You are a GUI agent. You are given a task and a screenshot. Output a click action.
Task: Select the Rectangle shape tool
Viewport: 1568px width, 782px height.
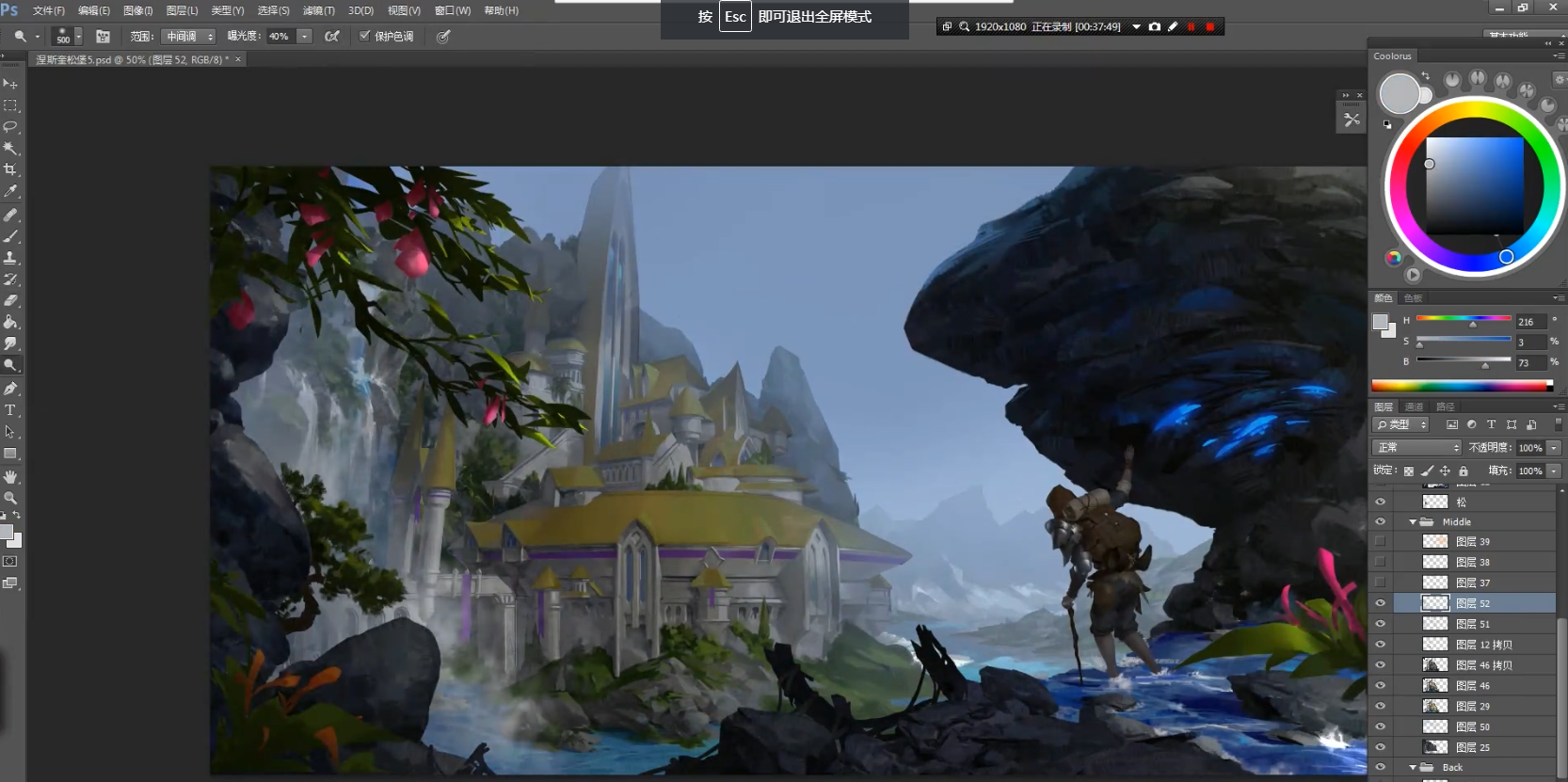pos(10,454)
